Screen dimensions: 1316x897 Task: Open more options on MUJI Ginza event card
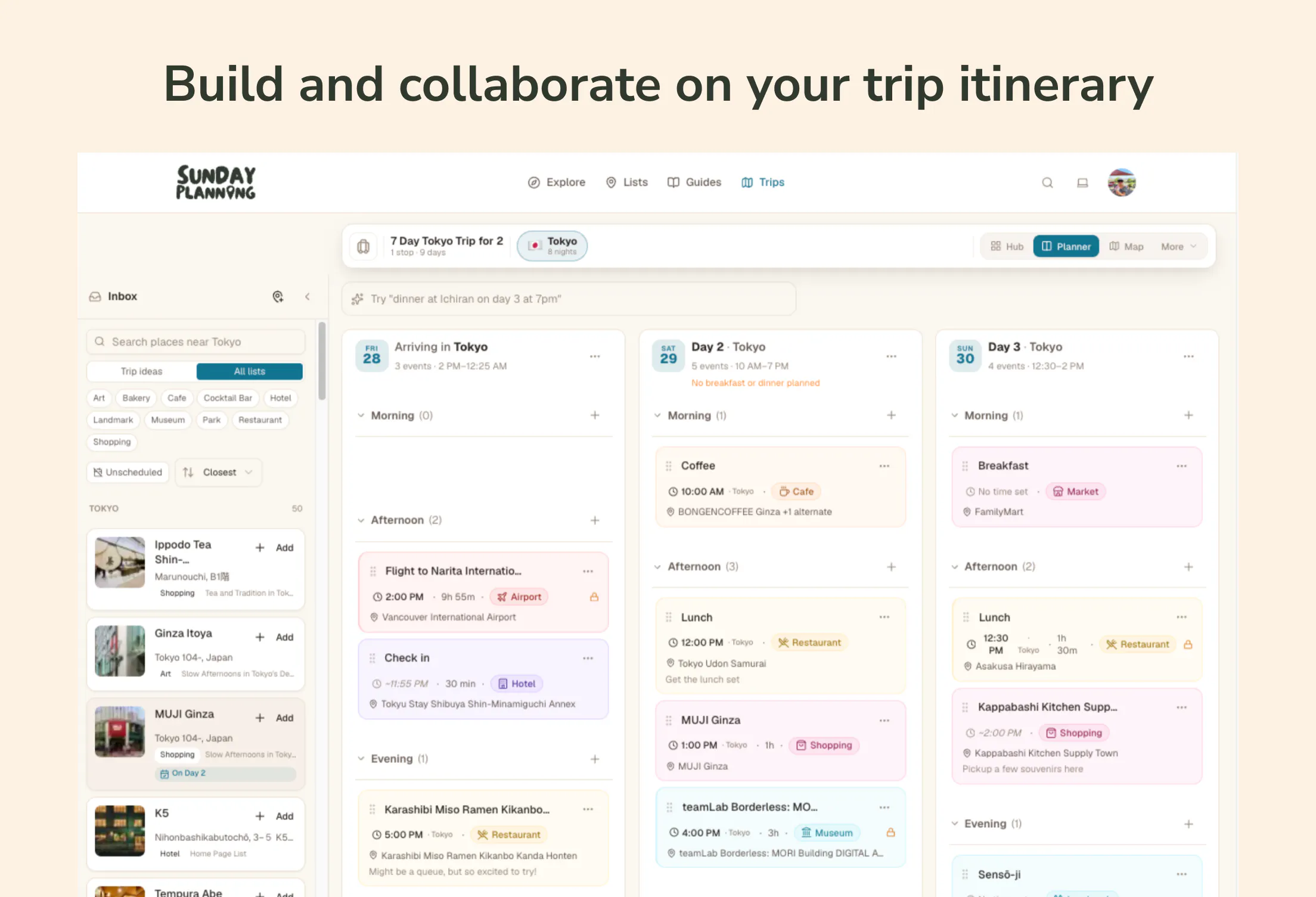[x=884, y=721]
